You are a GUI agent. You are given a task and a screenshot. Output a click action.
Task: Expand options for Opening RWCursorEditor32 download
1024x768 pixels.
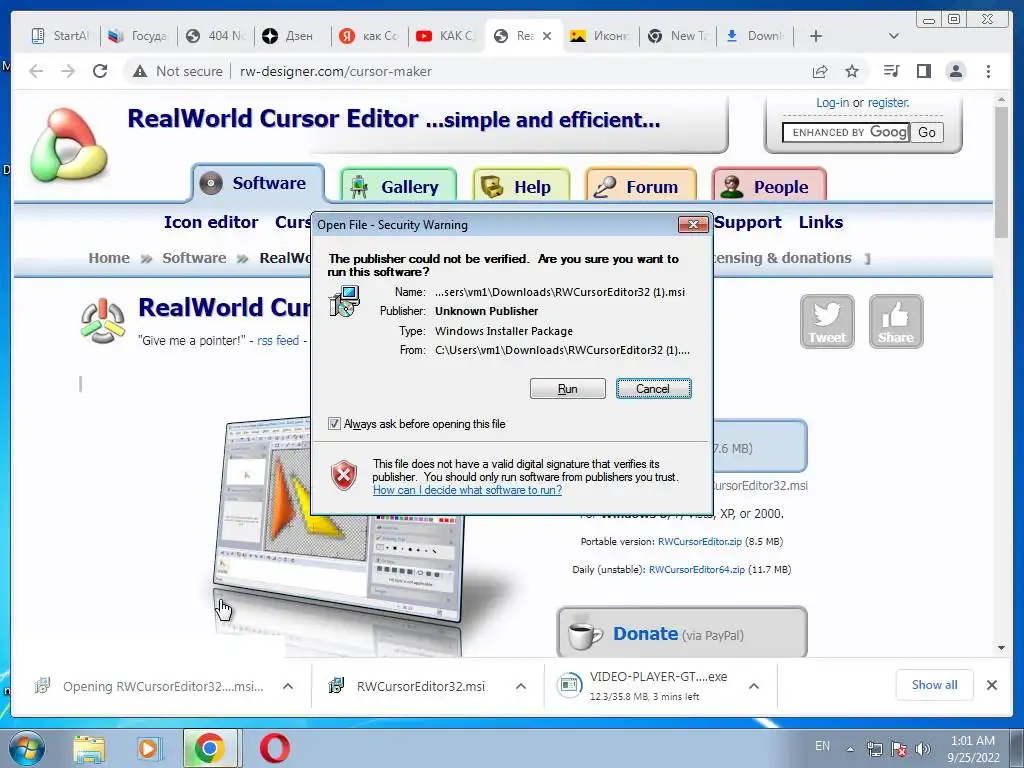[287, 686]
